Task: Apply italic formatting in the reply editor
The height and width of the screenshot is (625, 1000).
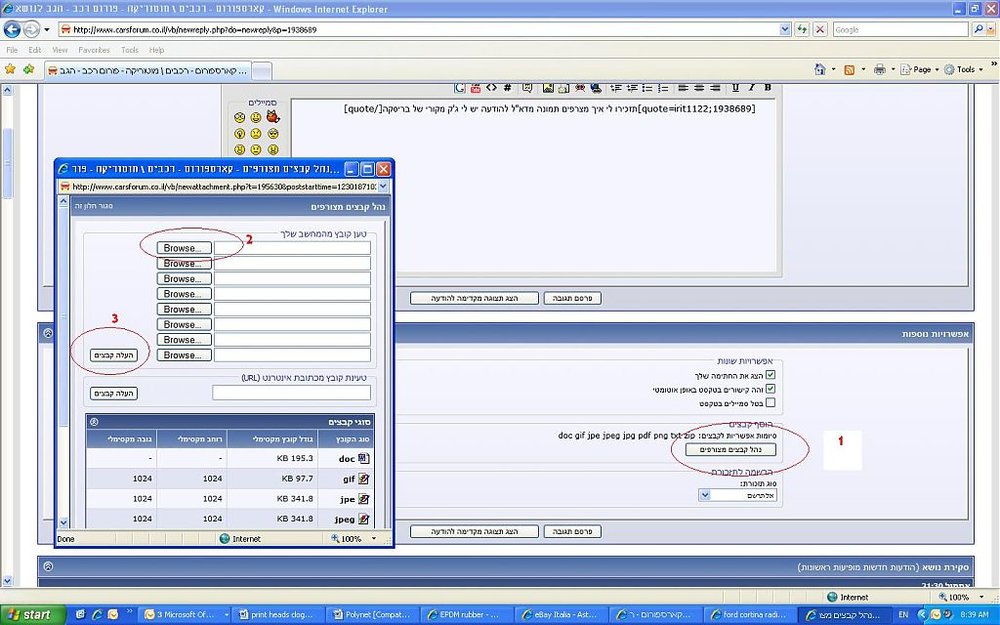Action: click(751, 88)
